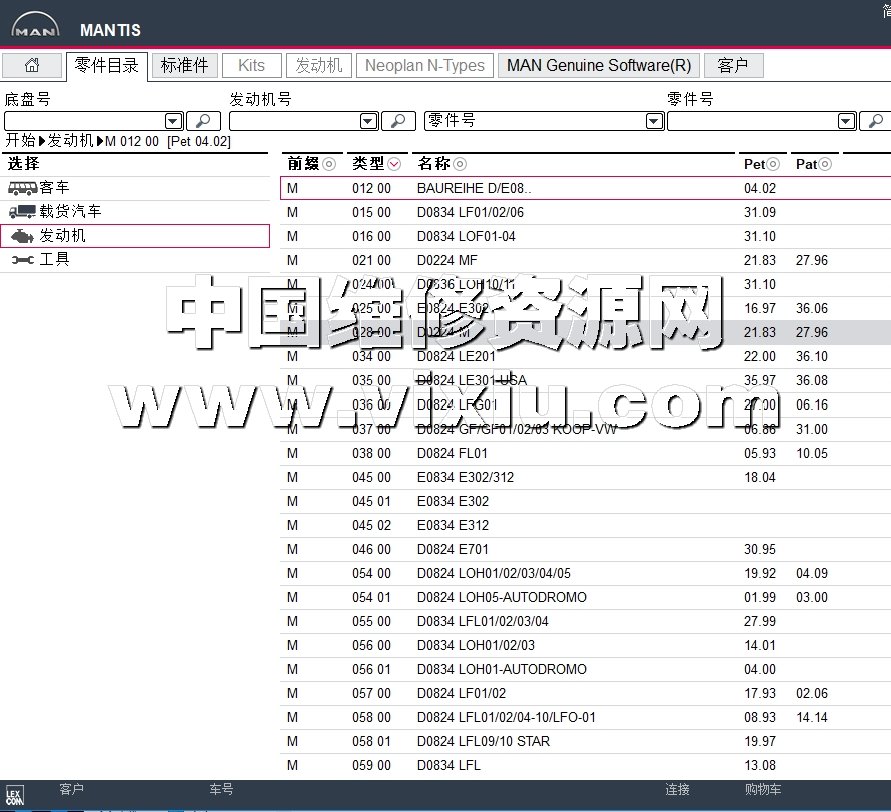891x812 pixels.
Task: Click the search magnifier next to 底盘号
Action: (203, 121)
